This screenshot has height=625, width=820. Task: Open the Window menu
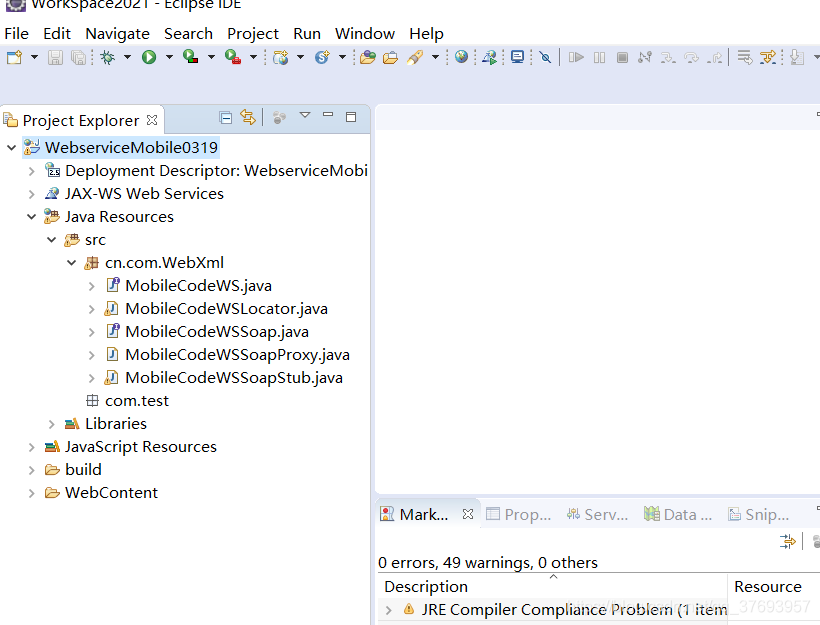(365, 33)
